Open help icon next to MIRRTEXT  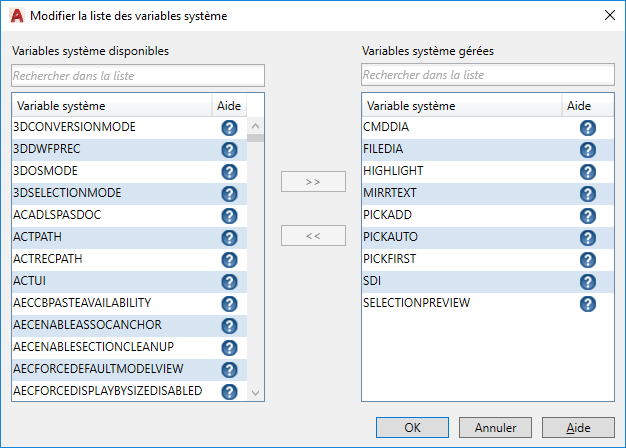(x=587, y=194)
